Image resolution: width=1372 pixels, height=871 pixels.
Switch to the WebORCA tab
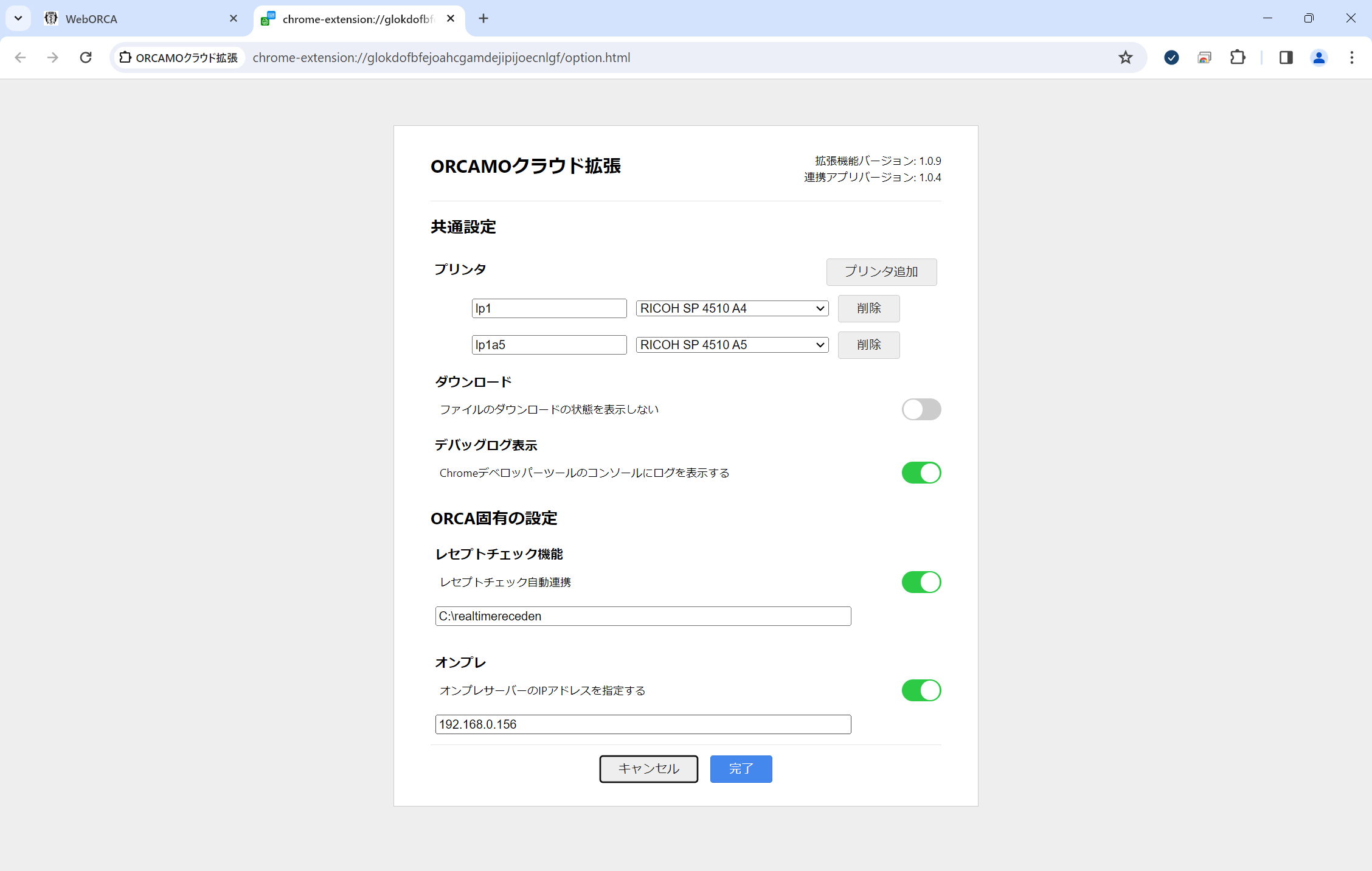(141, 19)
